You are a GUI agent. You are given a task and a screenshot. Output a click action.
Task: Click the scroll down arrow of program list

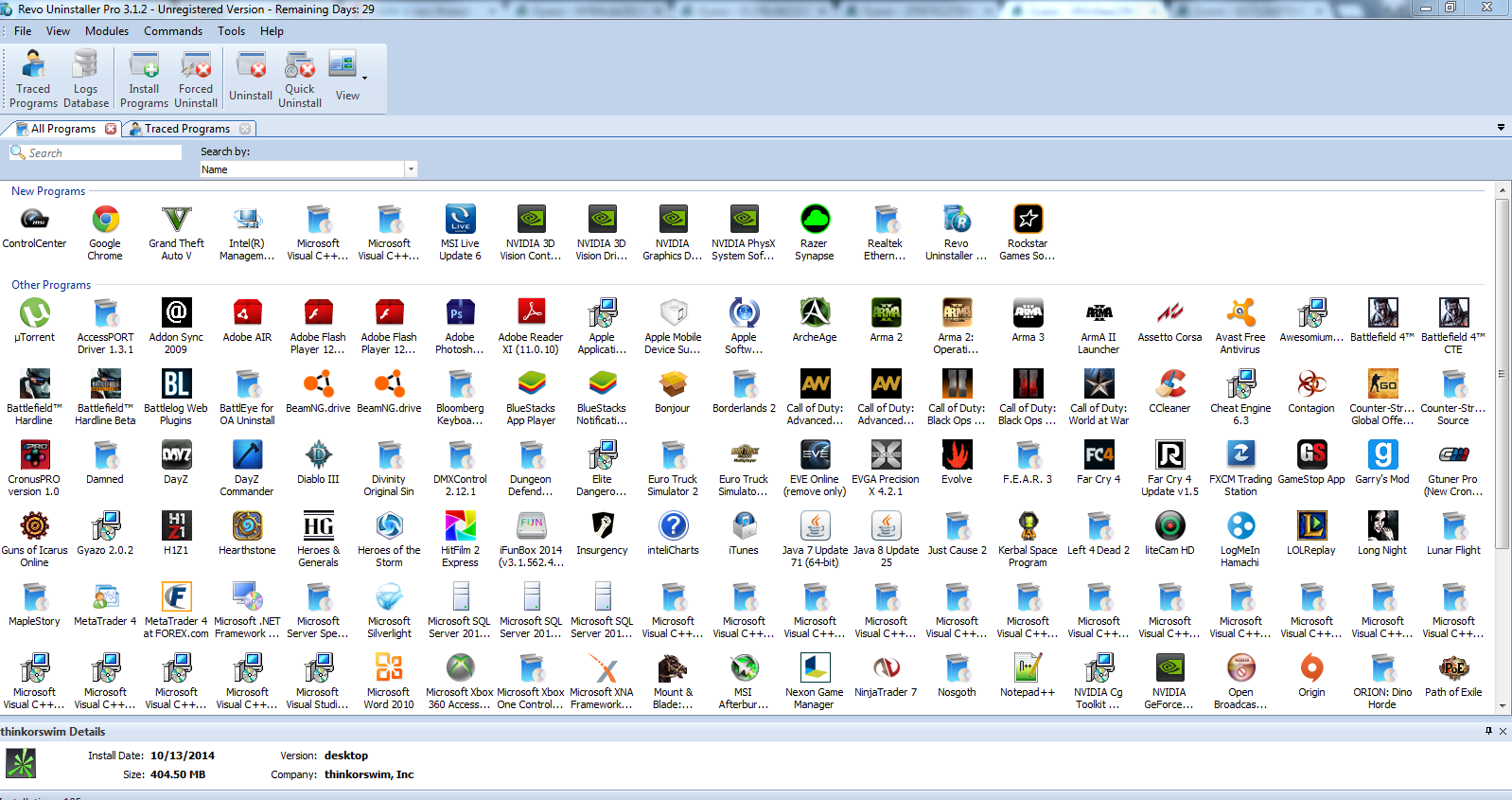(1502, 706)
